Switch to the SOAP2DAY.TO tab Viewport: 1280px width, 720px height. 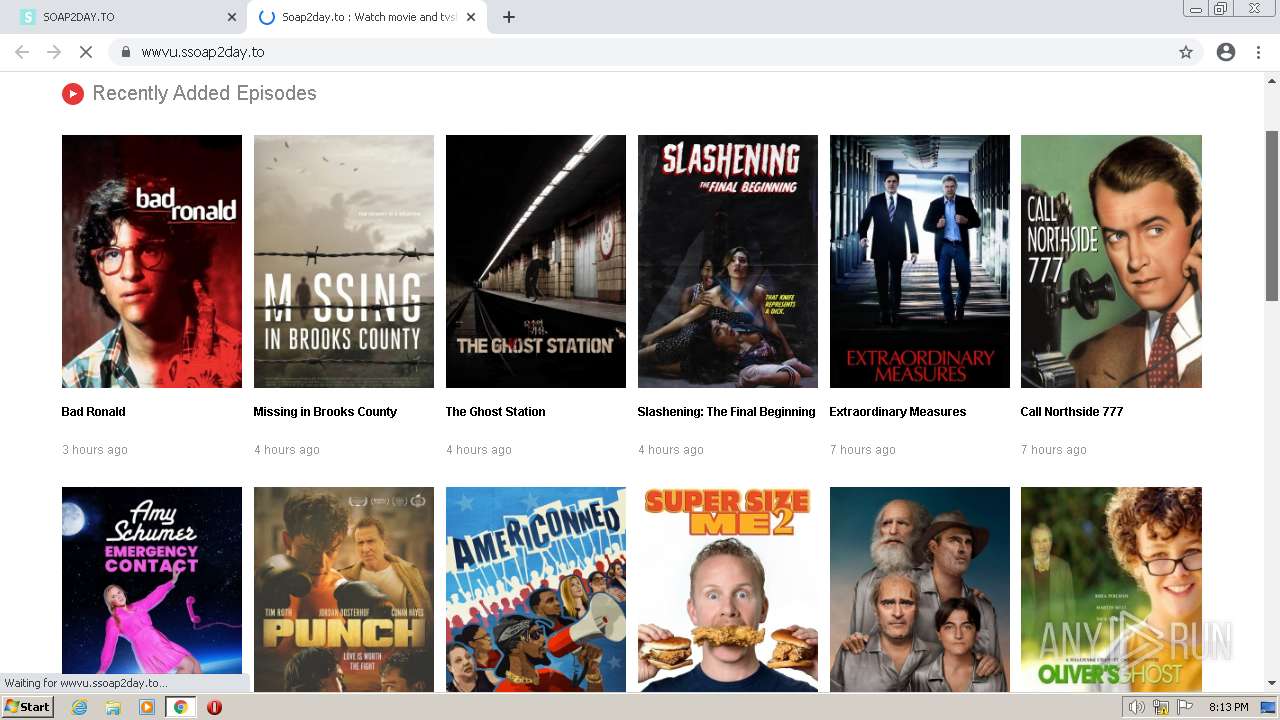(x=125, y=17)
